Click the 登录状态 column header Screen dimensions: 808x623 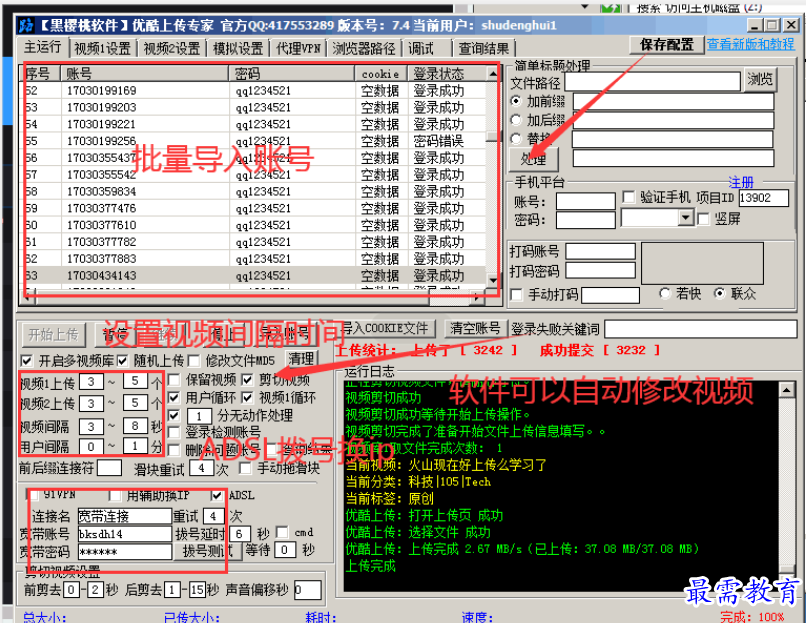[x=446, y=74]
